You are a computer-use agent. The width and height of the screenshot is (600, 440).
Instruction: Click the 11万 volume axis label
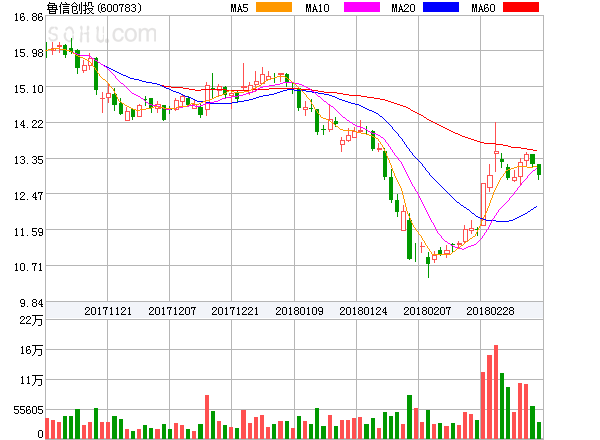[31, 380]
